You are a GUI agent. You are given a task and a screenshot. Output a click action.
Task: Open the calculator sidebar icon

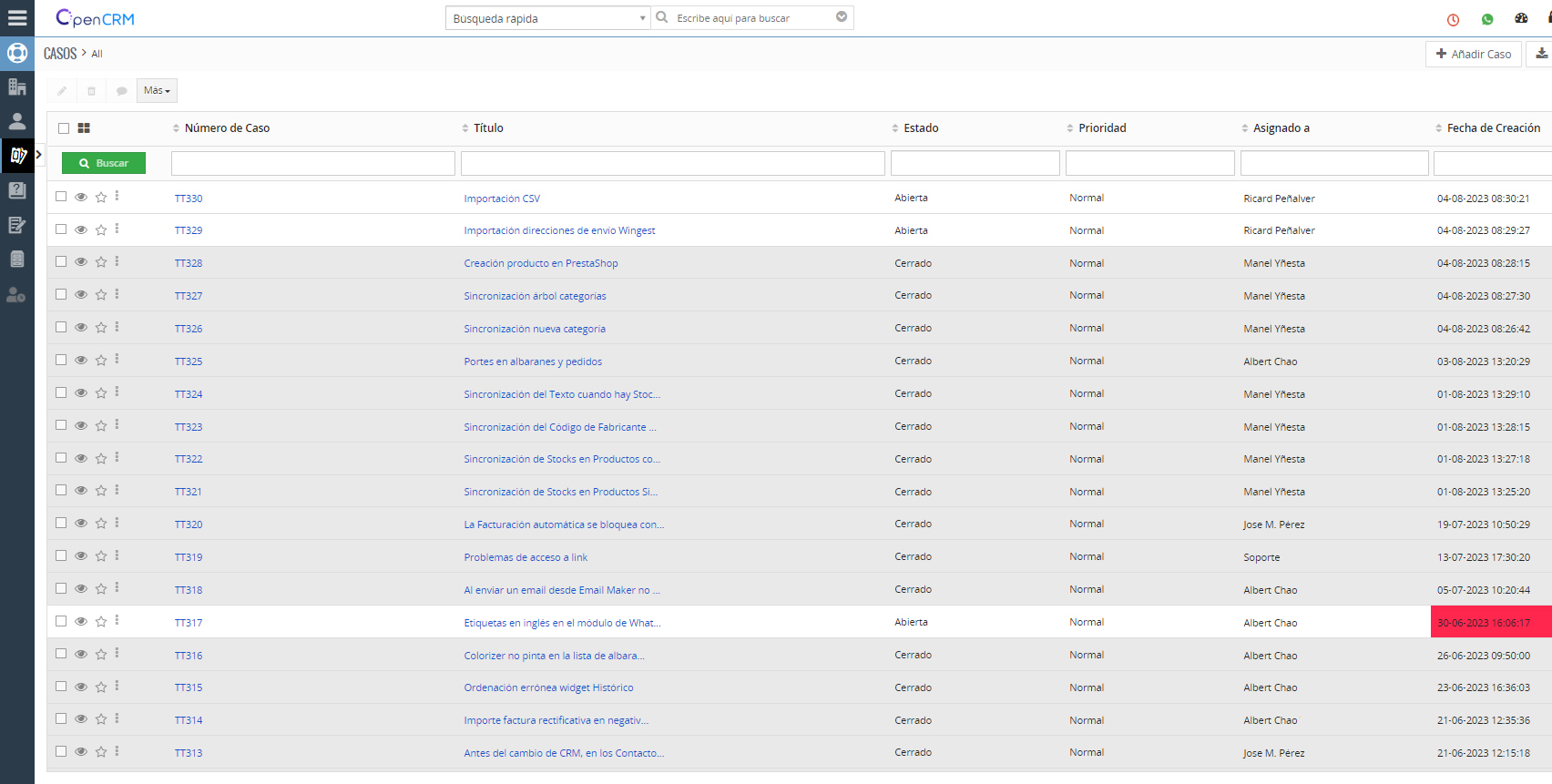pyautogui.click(x=17, y=260)
